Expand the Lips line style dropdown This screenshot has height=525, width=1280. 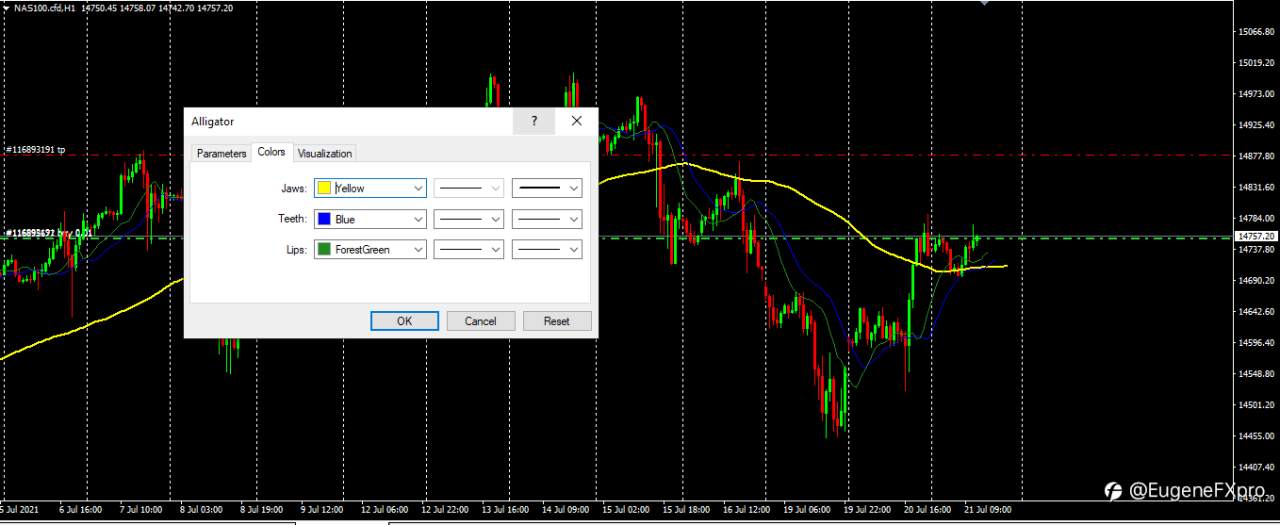tap(468, 249)
